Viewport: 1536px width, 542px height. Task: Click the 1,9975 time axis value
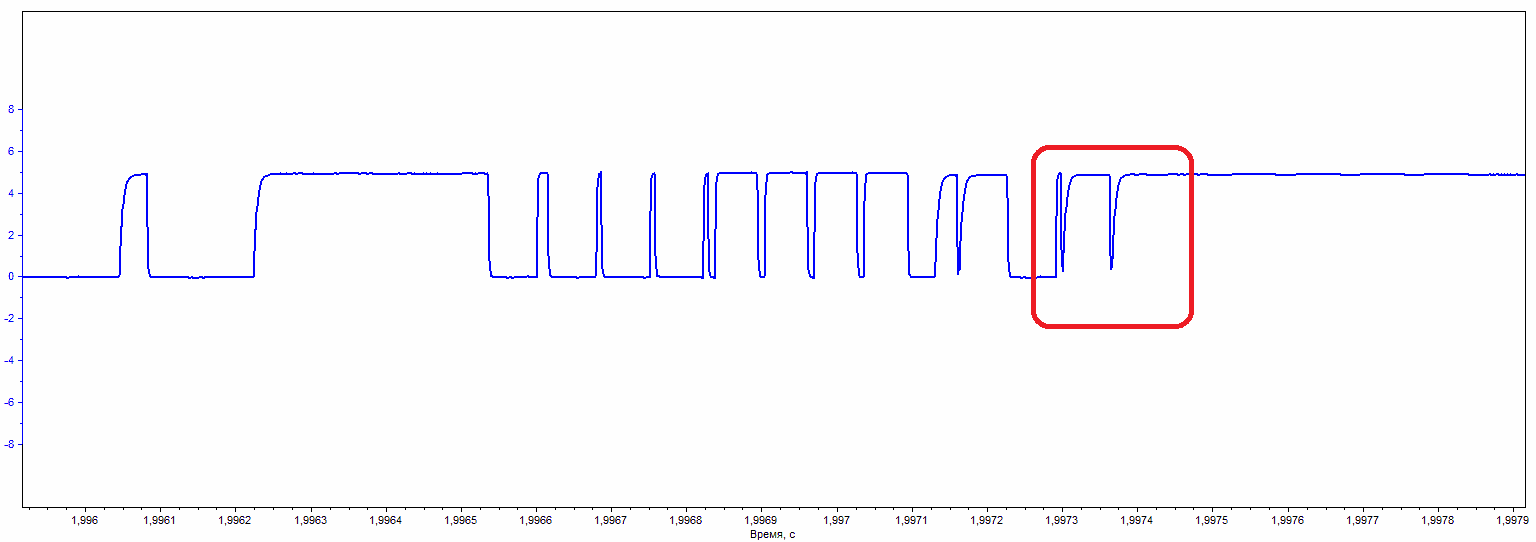click(1212, 521)
